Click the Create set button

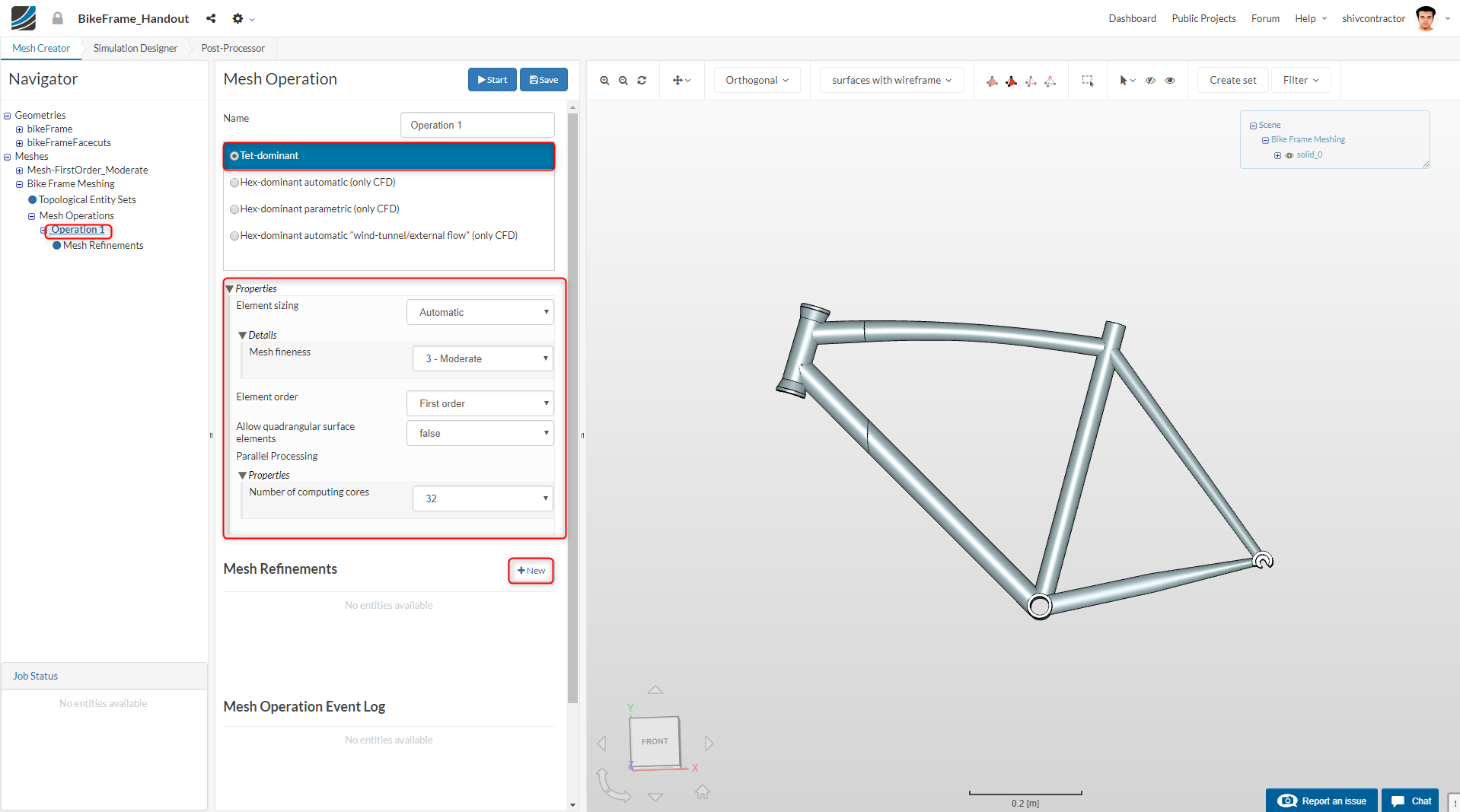point(1232,80)
